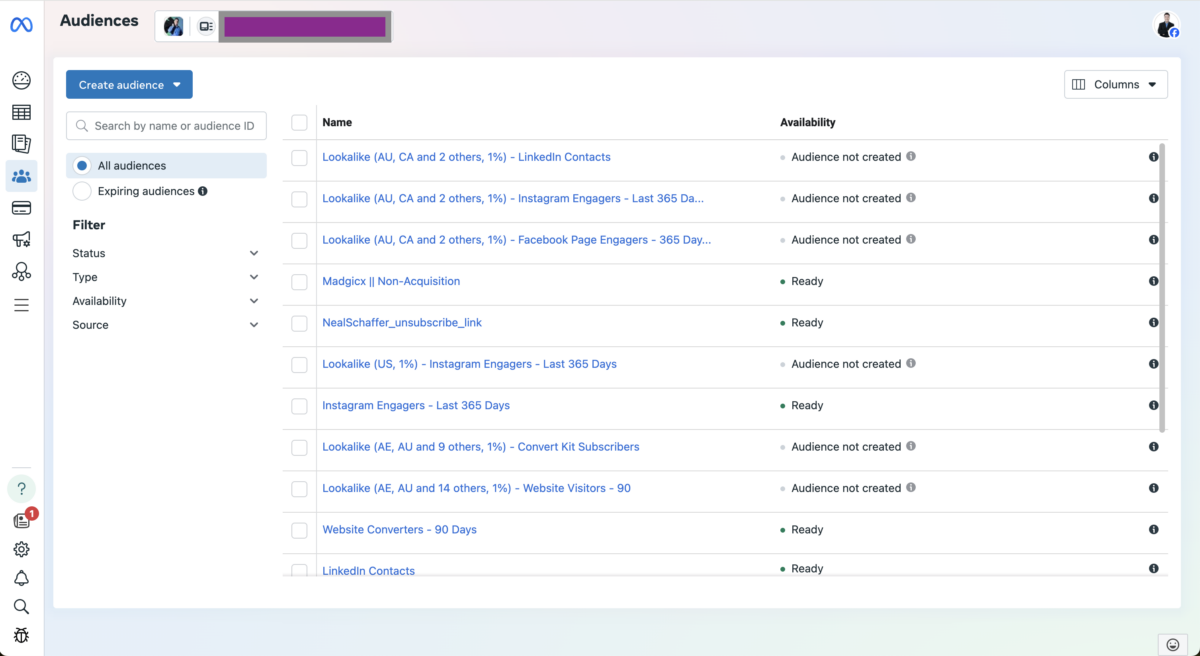Click the audience search input field
Screen dimensions: 1200x656
(173, 126)
